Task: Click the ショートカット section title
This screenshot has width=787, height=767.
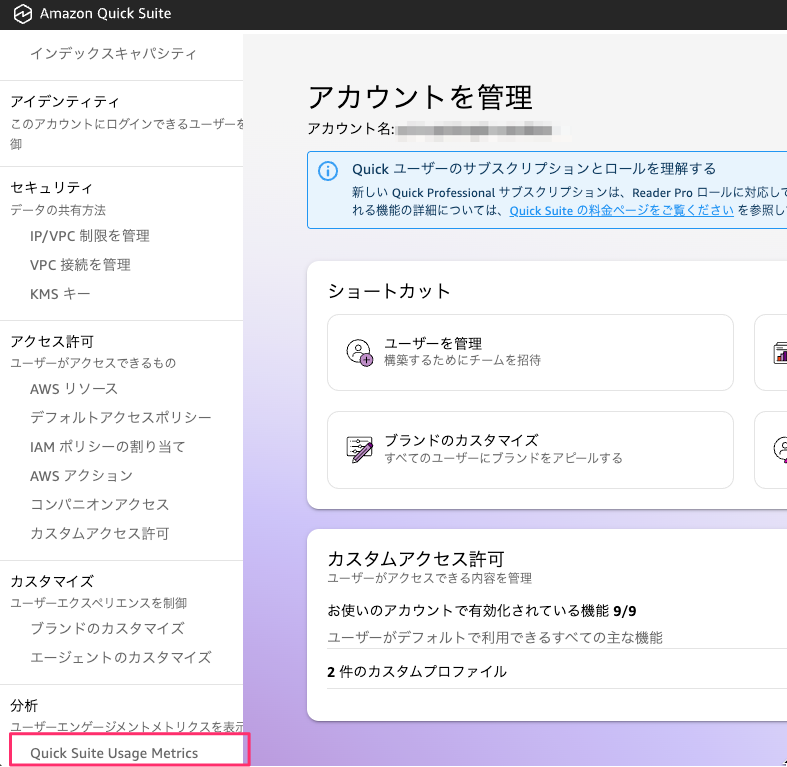Action: click(x=389, y=291)
